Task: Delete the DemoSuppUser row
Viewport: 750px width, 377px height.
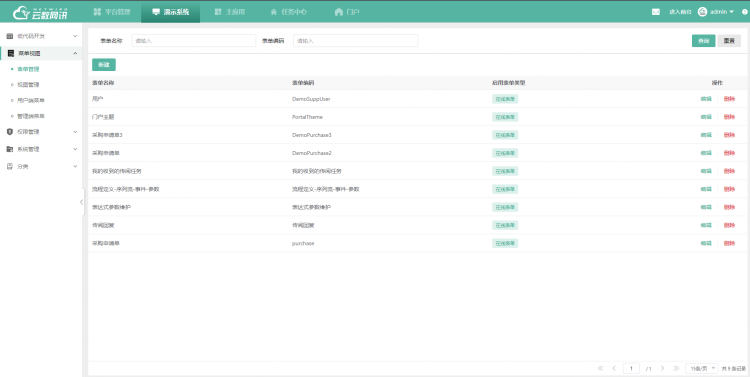Action: point(729,99)
